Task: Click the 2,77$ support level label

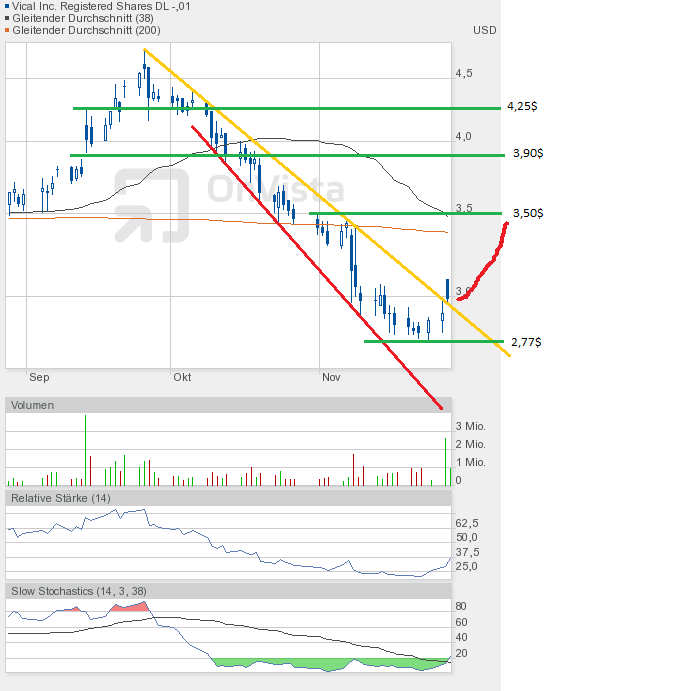Action: coord(526,342)
